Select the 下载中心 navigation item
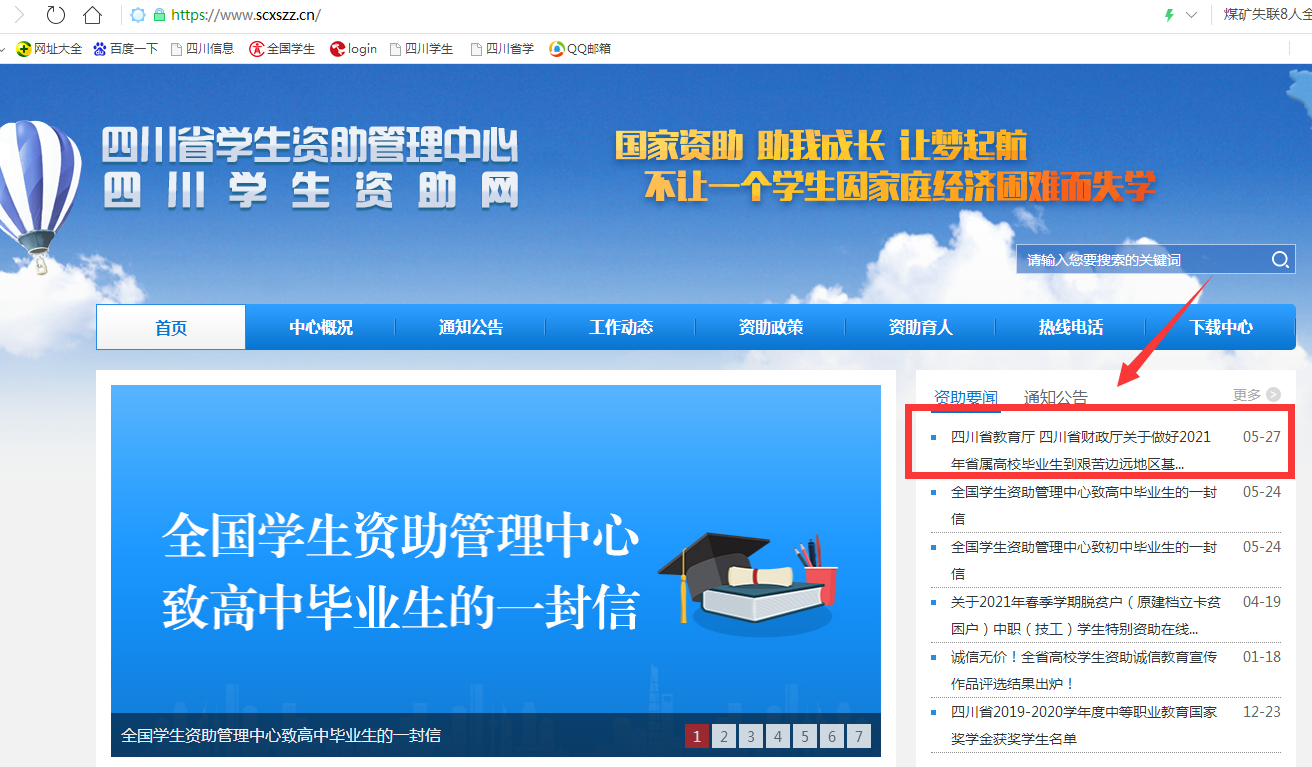The image size is (1312, 767). pos(1220,328)
